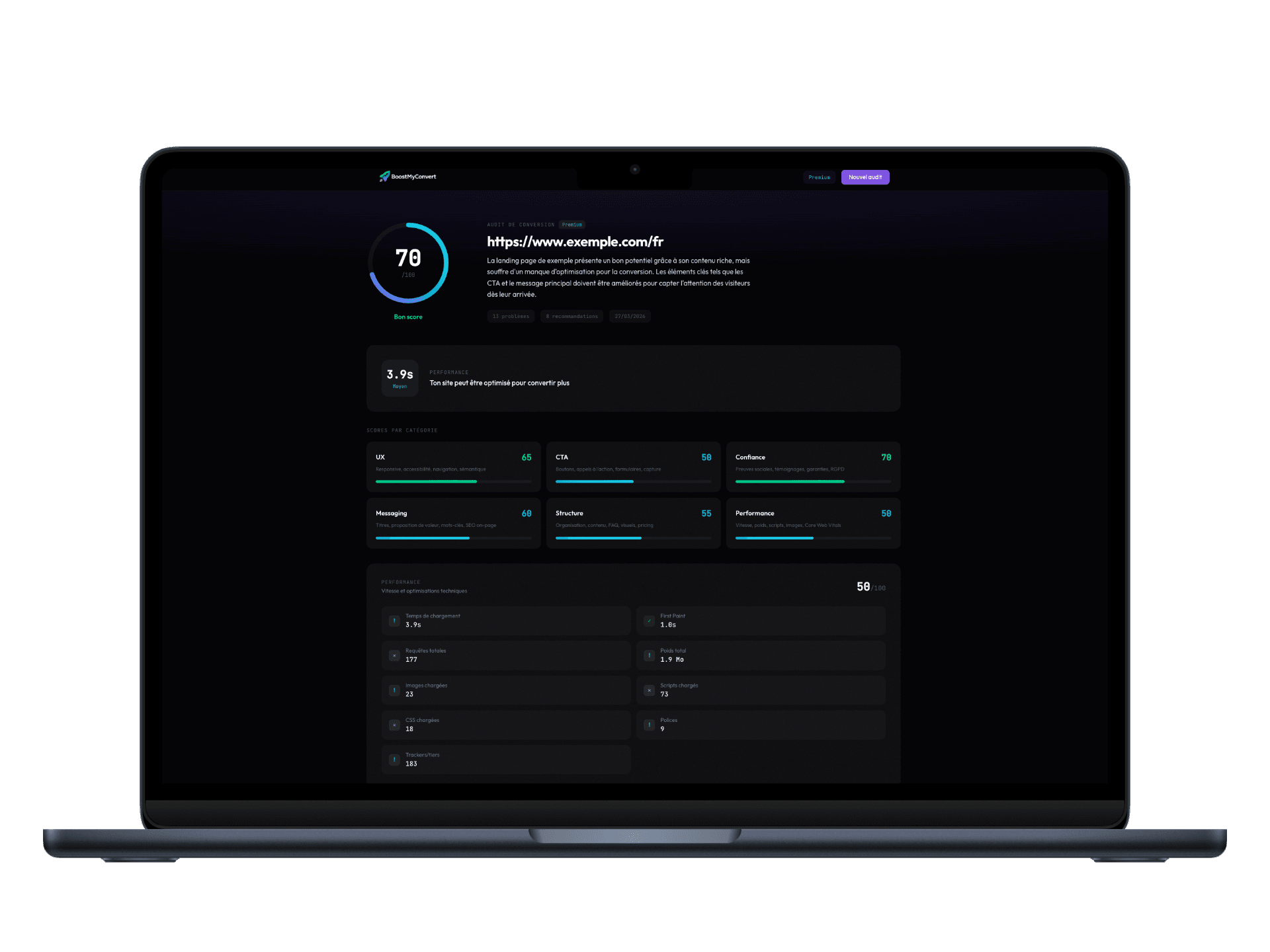Click the error icon next to Scripts chargés
This screenshot has width=1270, height=952.
pos(649,690)
